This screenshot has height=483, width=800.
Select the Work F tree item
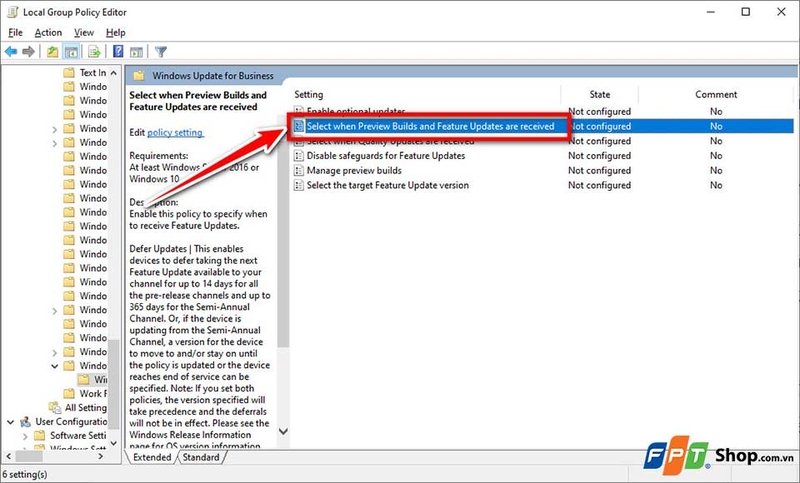(x=93, y=394)
